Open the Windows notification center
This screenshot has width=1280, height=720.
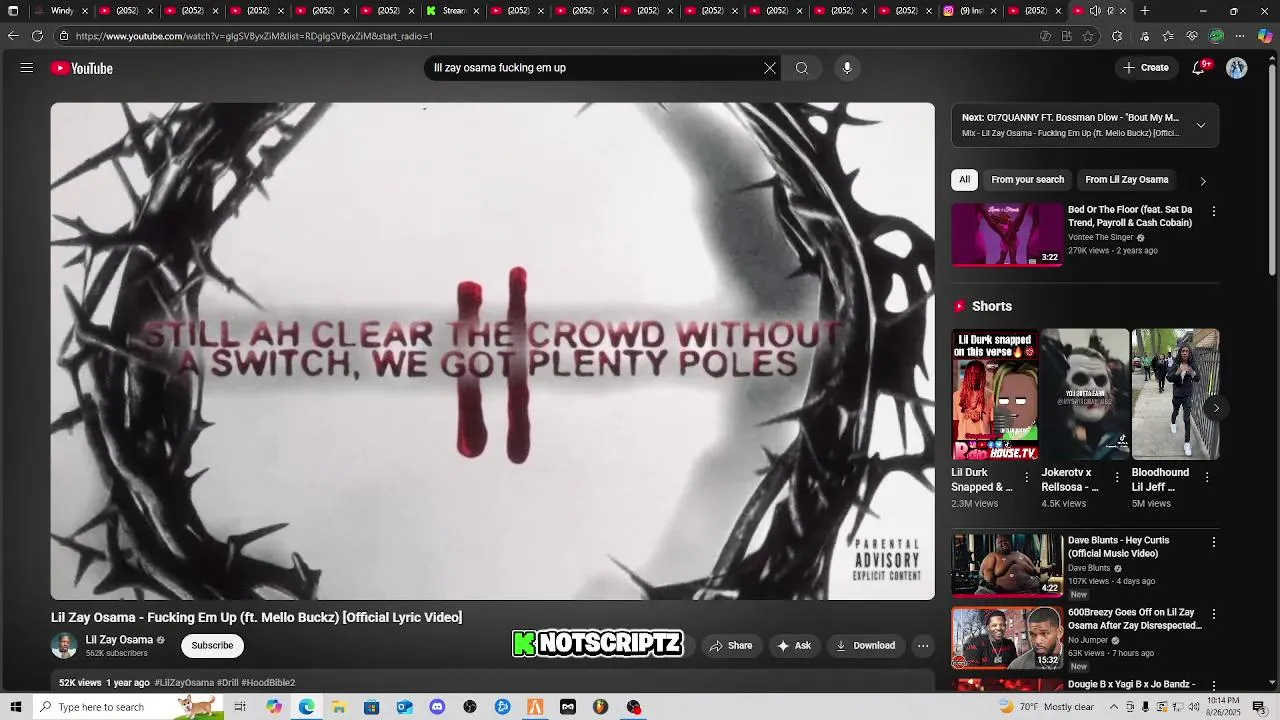(x=1259, y=707)
